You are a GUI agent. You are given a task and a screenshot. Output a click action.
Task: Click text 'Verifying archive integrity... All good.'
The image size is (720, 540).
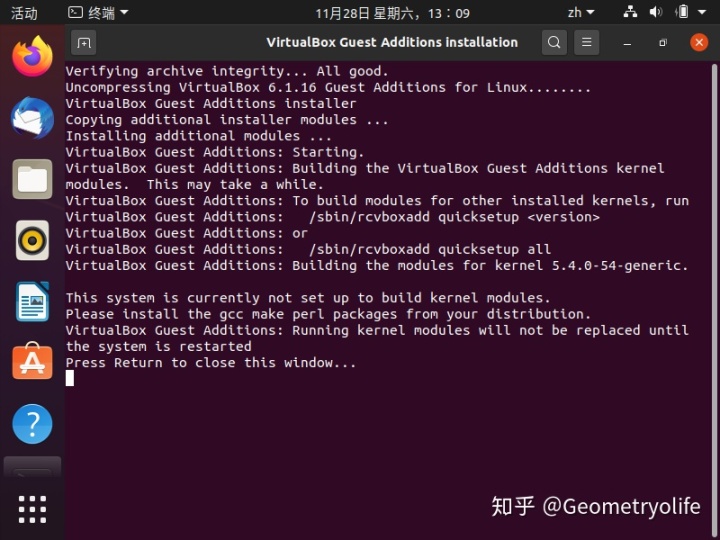point(227,72)
